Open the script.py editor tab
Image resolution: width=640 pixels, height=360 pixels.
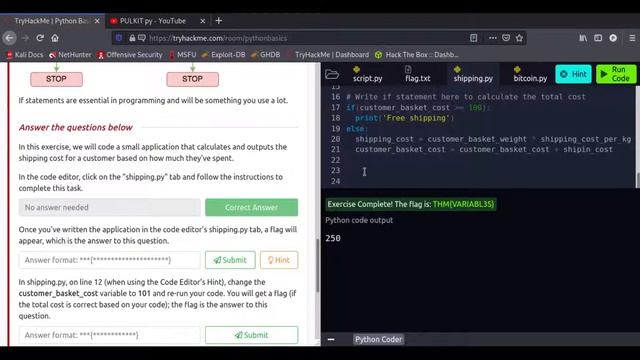(367, 74)
